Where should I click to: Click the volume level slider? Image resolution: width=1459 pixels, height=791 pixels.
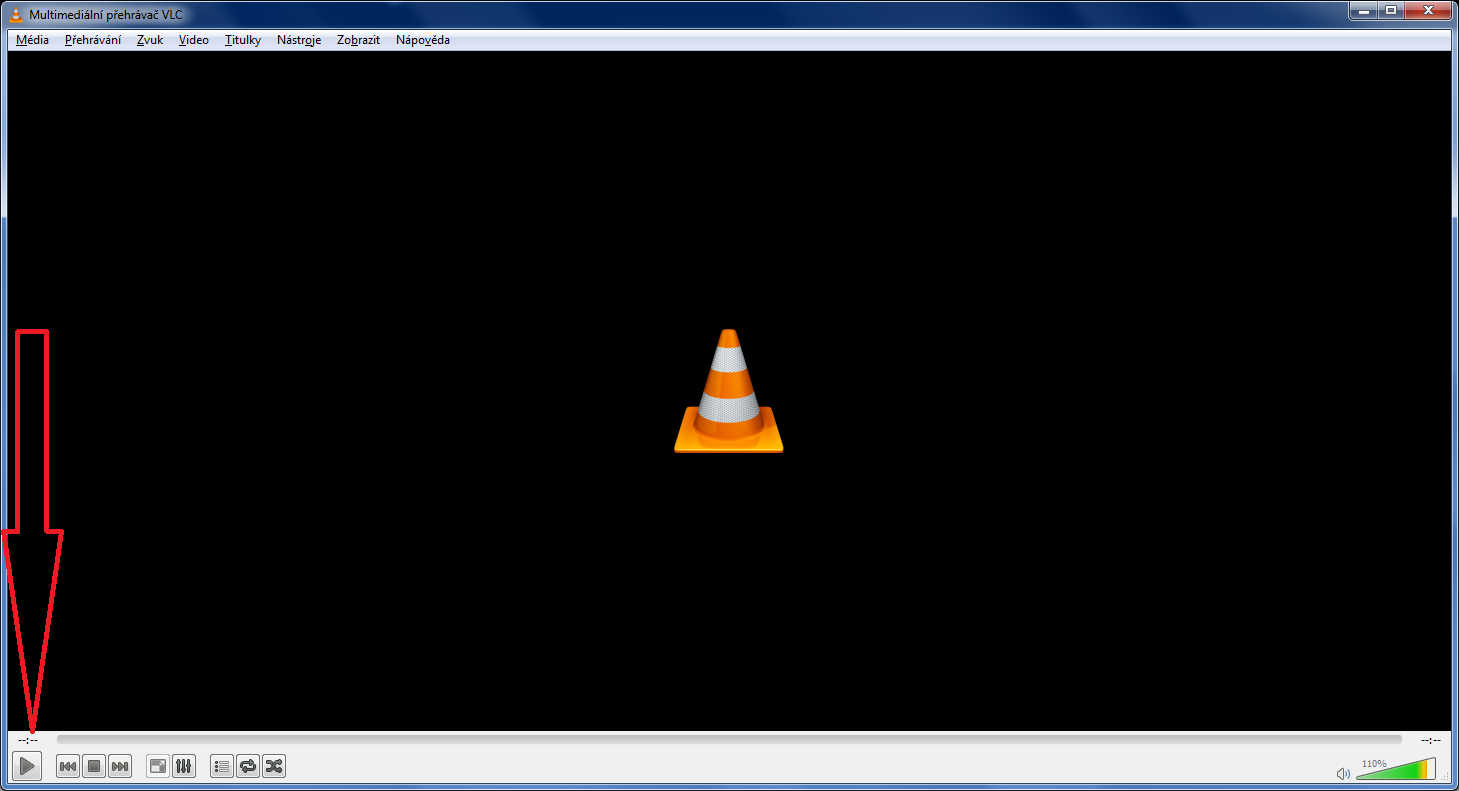pos(1395,771)
